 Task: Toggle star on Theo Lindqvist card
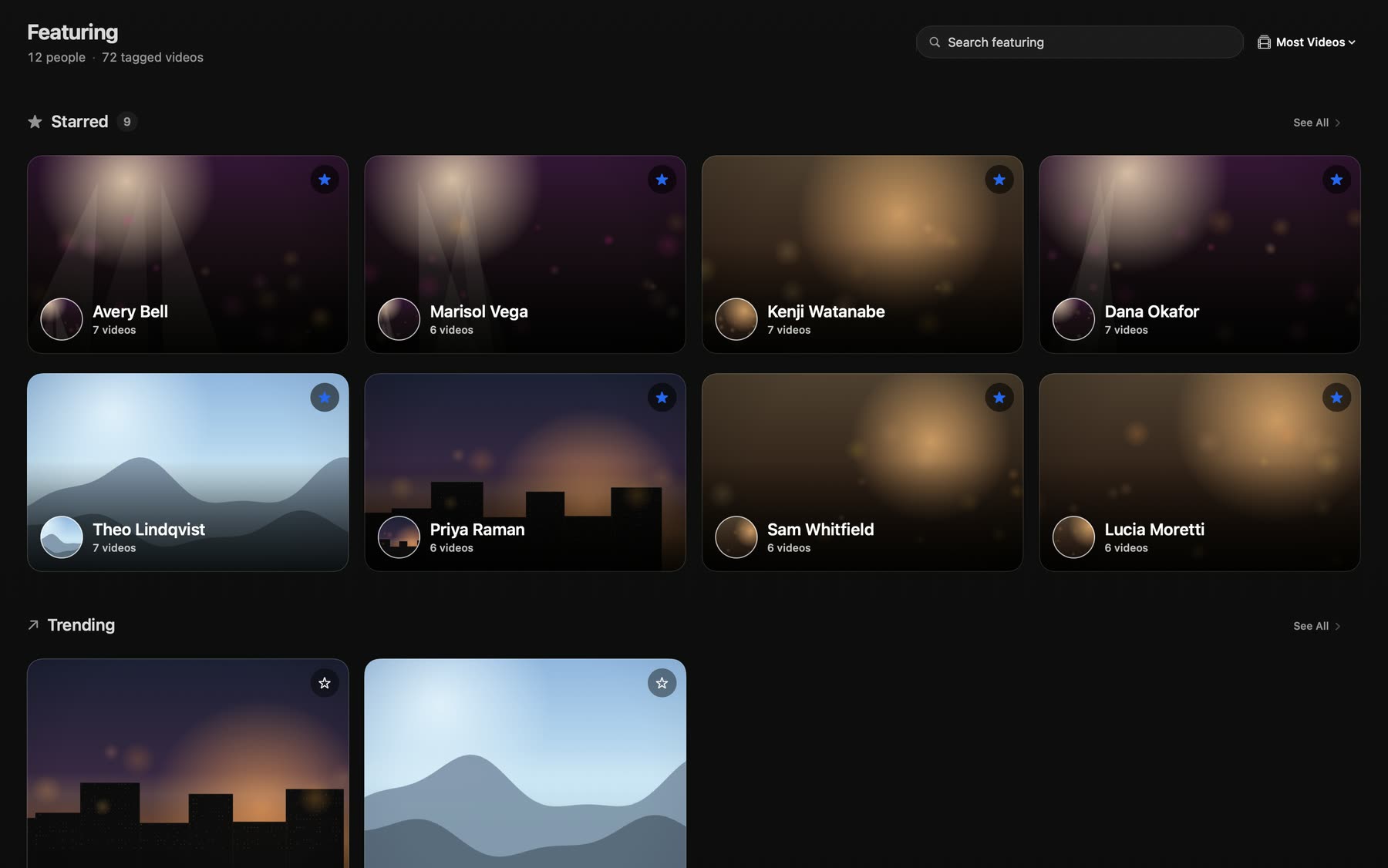coord(325,398)
